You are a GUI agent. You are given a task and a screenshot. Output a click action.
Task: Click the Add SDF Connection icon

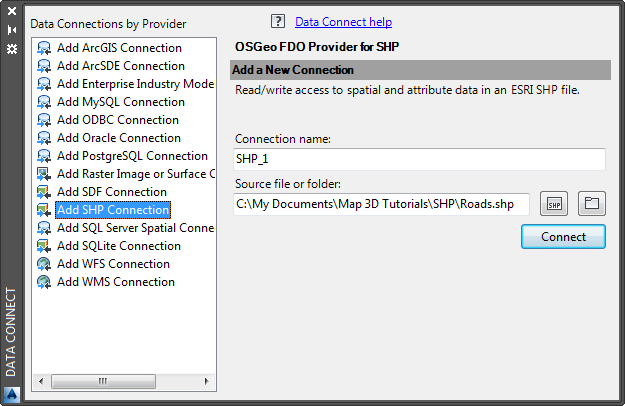click(x=44, y=192)
